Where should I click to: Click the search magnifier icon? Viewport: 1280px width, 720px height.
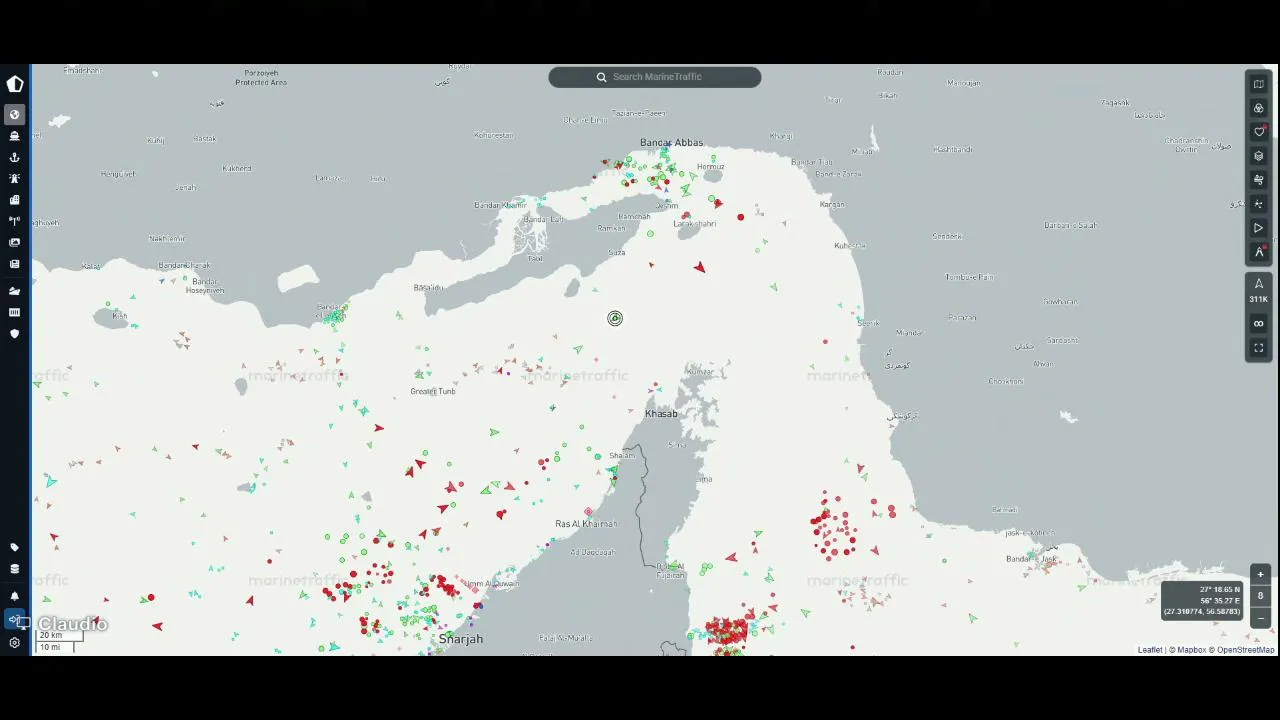601,77
